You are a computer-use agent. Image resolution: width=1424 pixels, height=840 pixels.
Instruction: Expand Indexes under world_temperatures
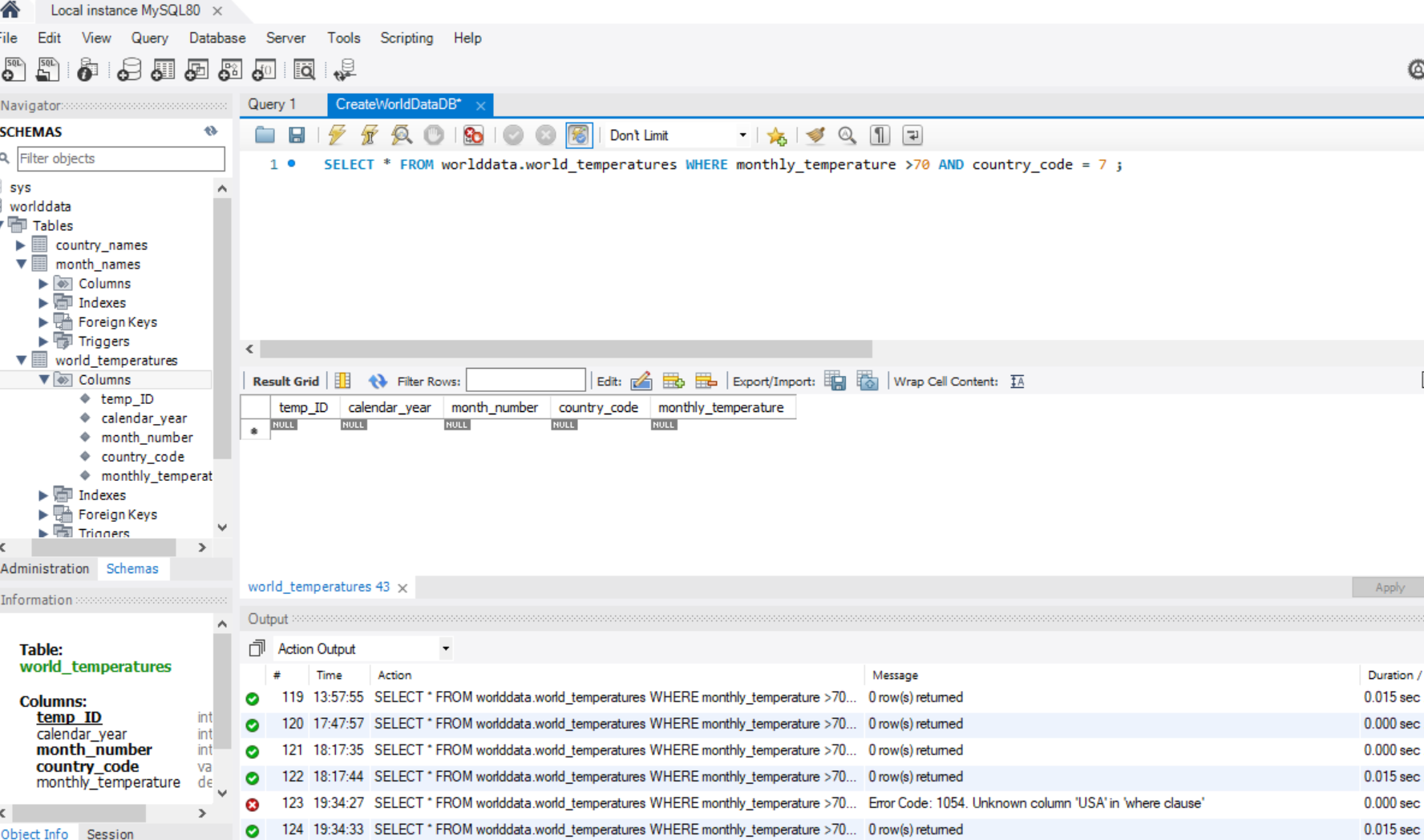coord(43,495)
